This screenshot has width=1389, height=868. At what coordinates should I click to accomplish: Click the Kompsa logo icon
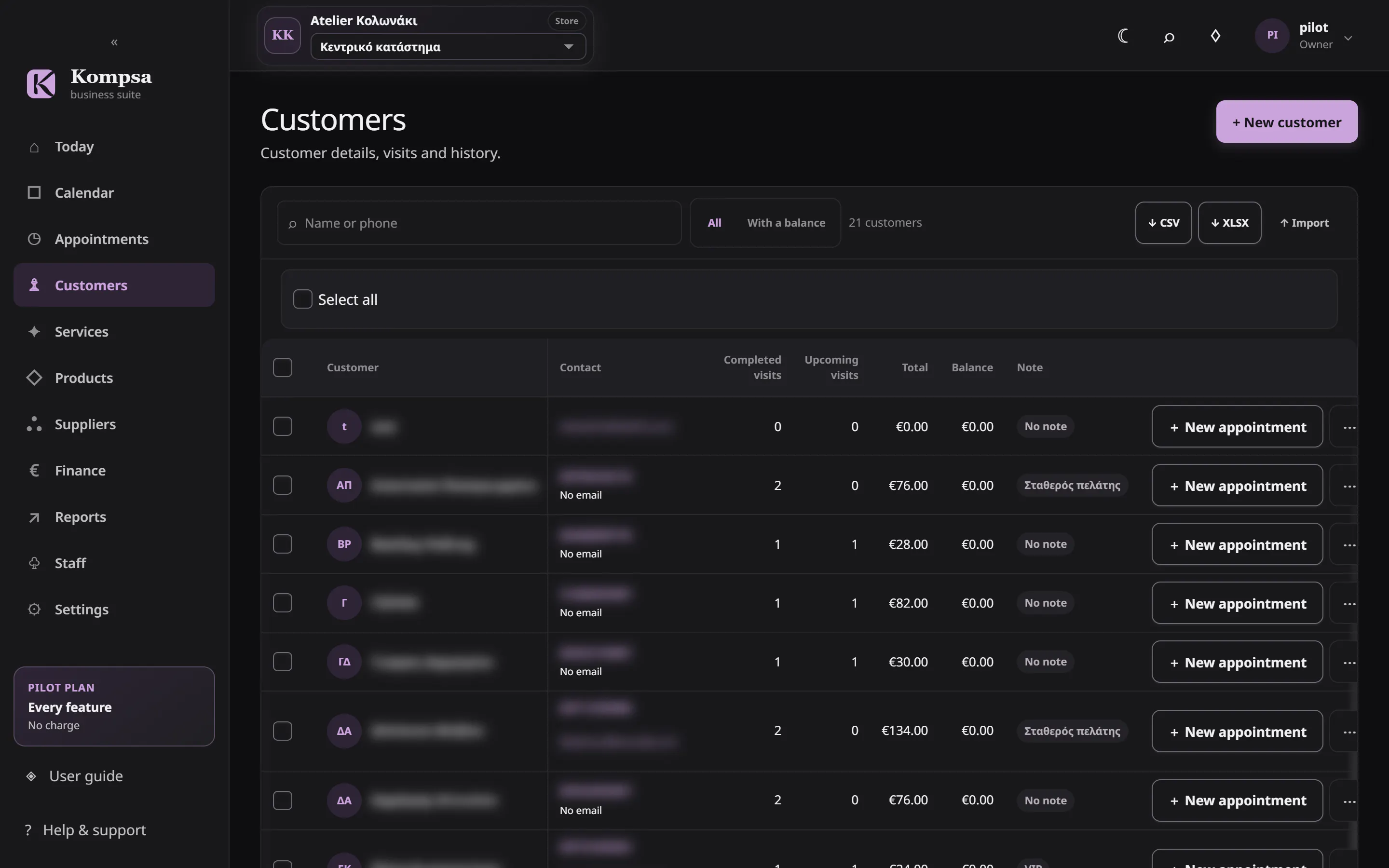[41, 84]
